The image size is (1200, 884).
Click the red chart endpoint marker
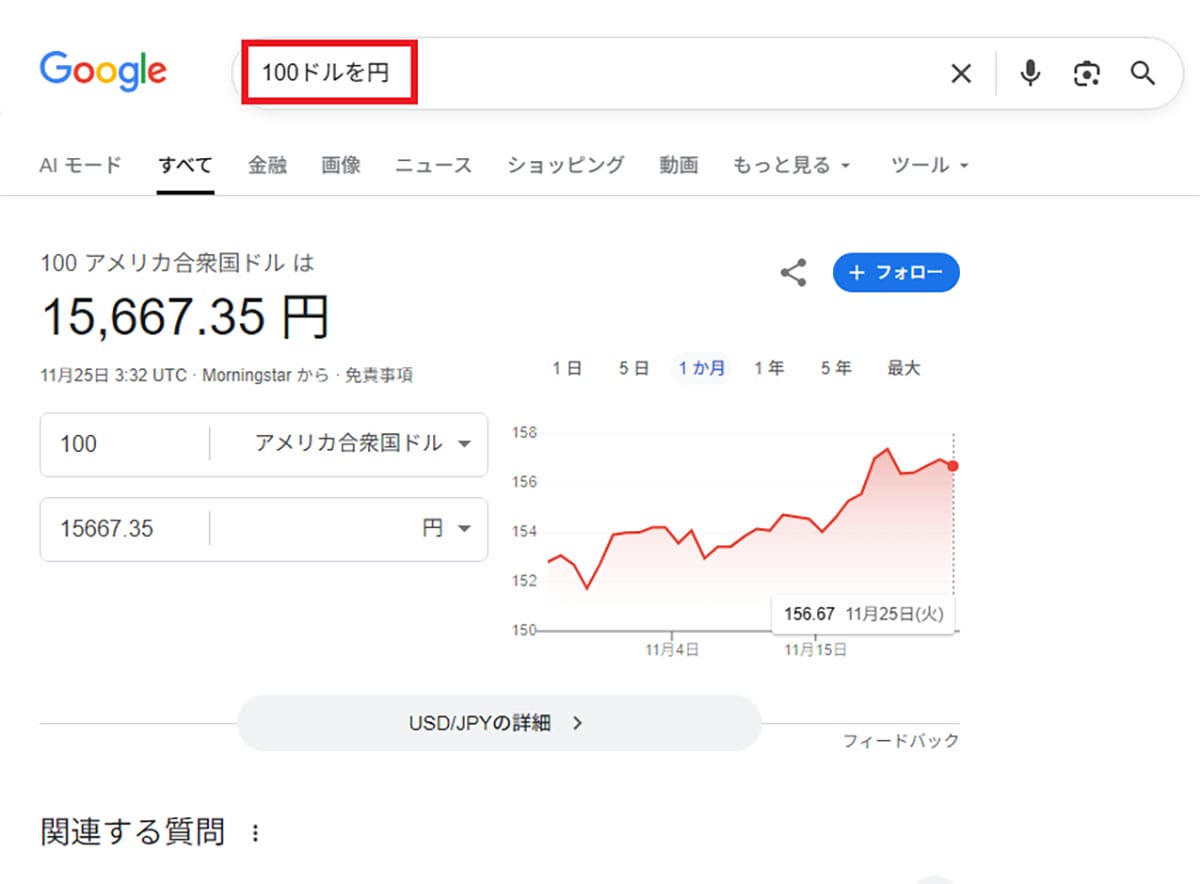[952, 465]
